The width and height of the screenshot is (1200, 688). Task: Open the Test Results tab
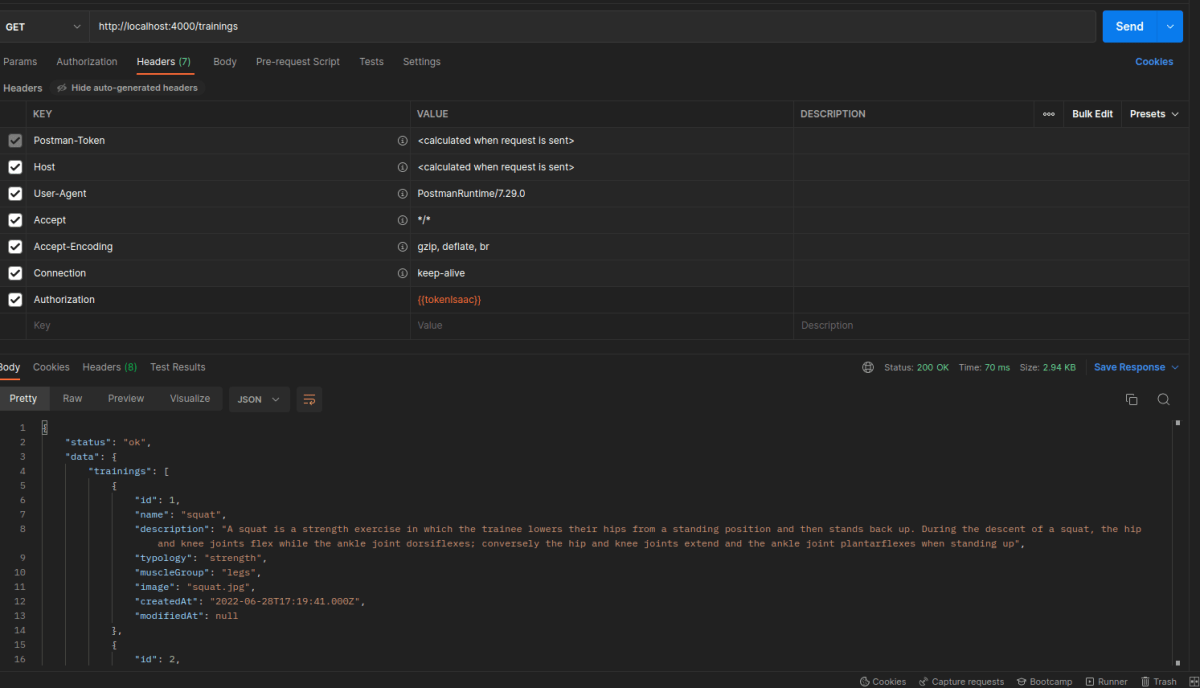(x=178, y=368)
